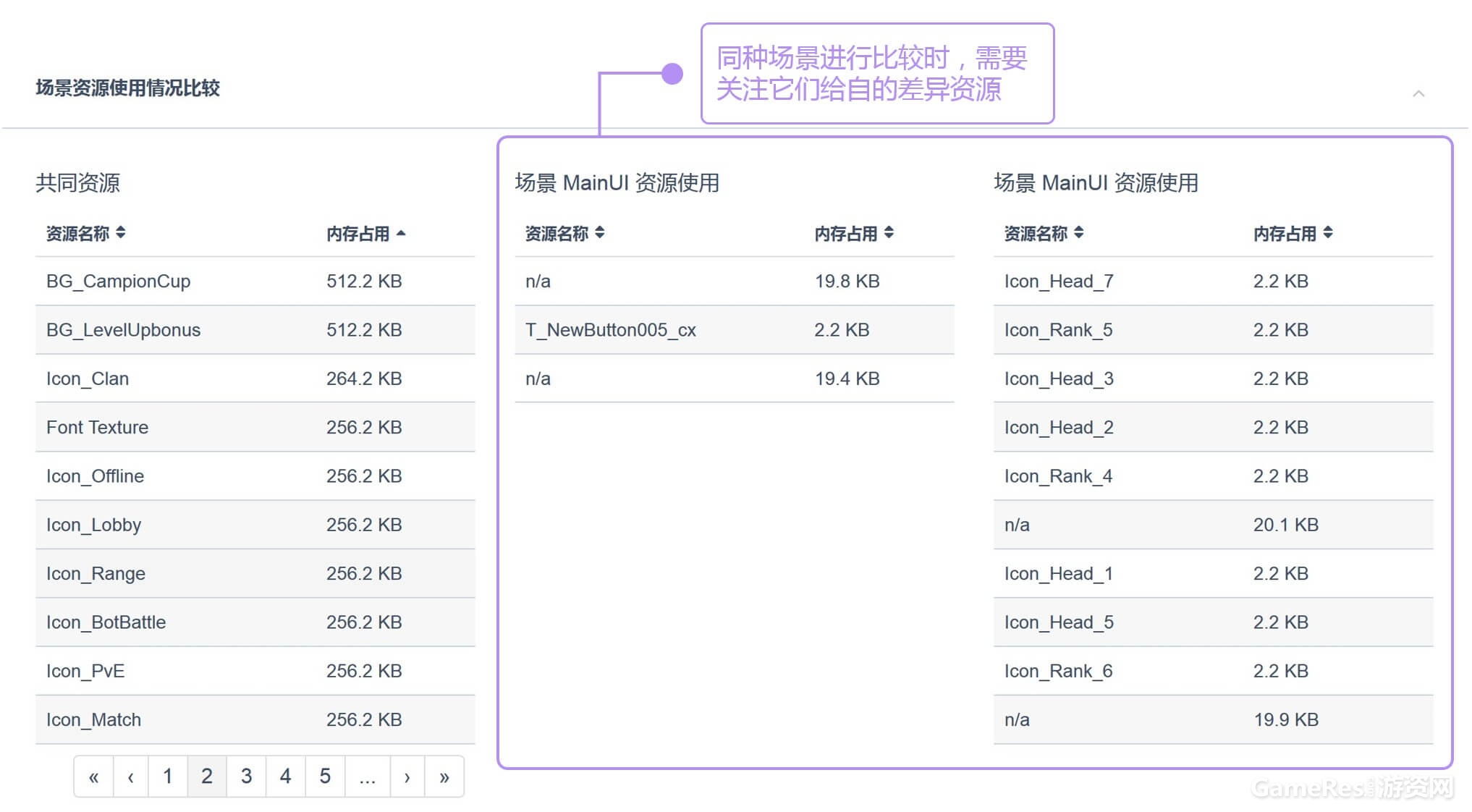Open page 4 of resource list
The width and height of the screenshot is (1472, 812).
285,777
